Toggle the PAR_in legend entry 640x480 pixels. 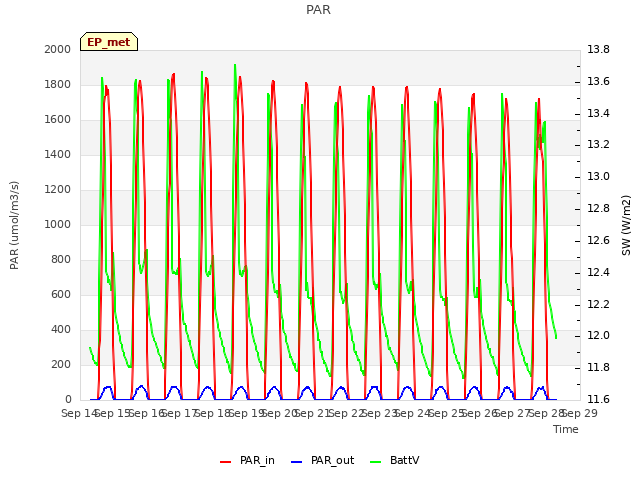coord(247,461)
